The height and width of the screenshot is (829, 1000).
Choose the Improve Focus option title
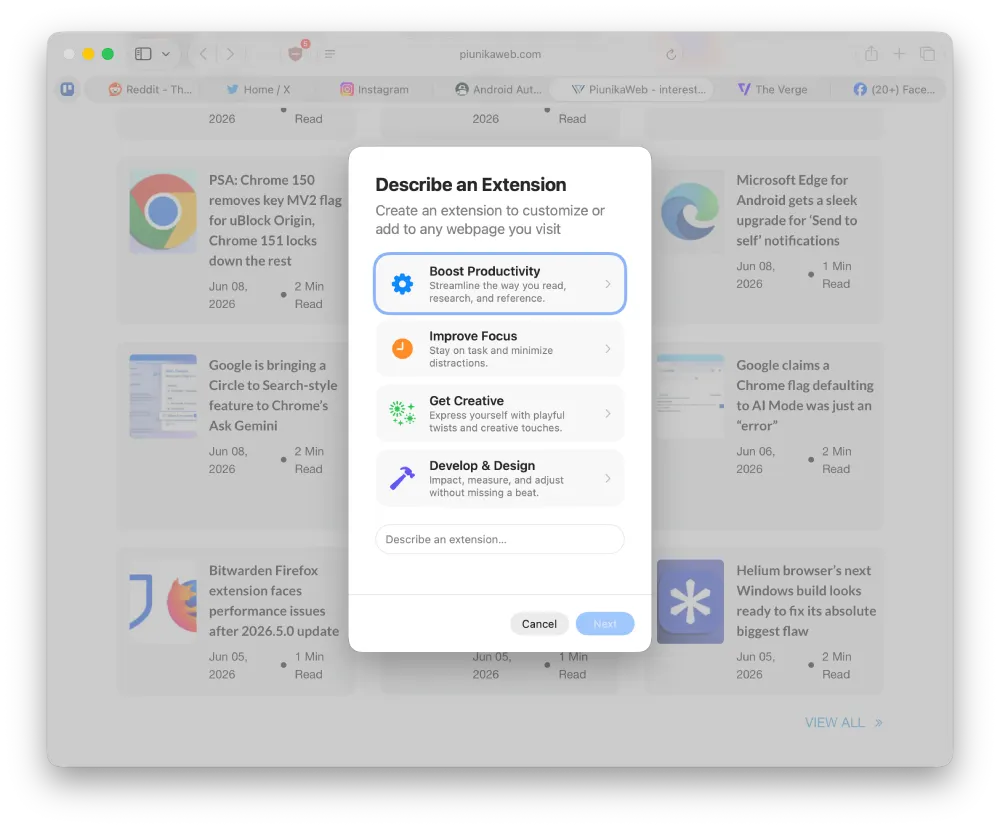473,336
